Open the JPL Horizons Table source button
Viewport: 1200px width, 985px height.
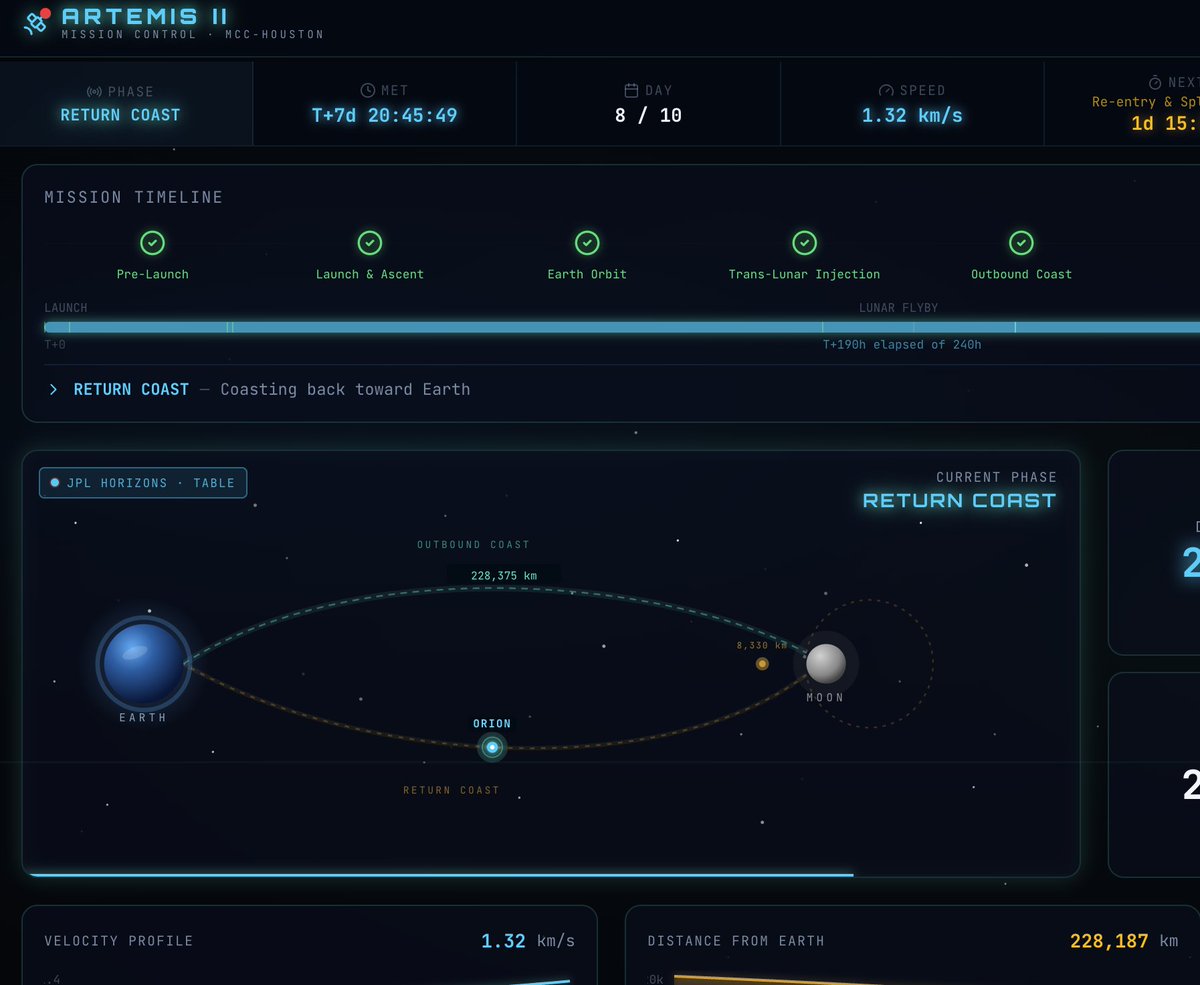click(143, 483)
